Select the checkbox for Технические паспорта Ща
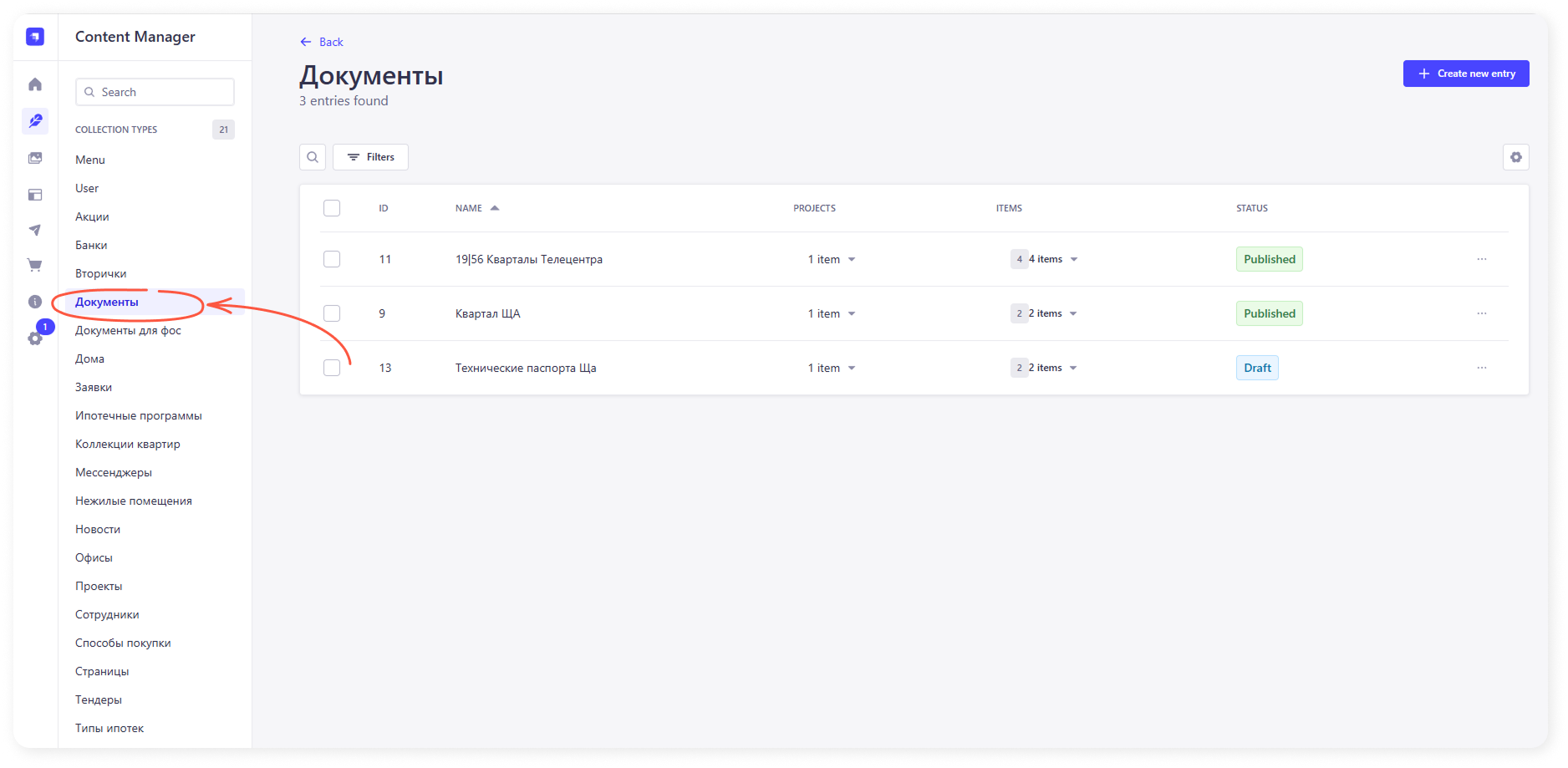Viewport: 1568px width, 768px height. pos(332,368)
